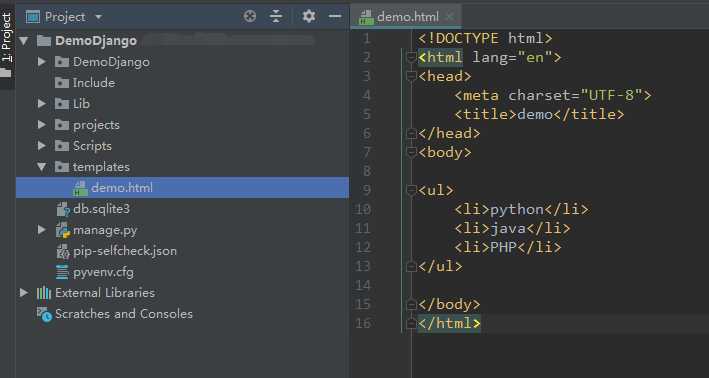Click the Include folder icon
The height and width of the screenshot is (378, 709).
(61, 83)
